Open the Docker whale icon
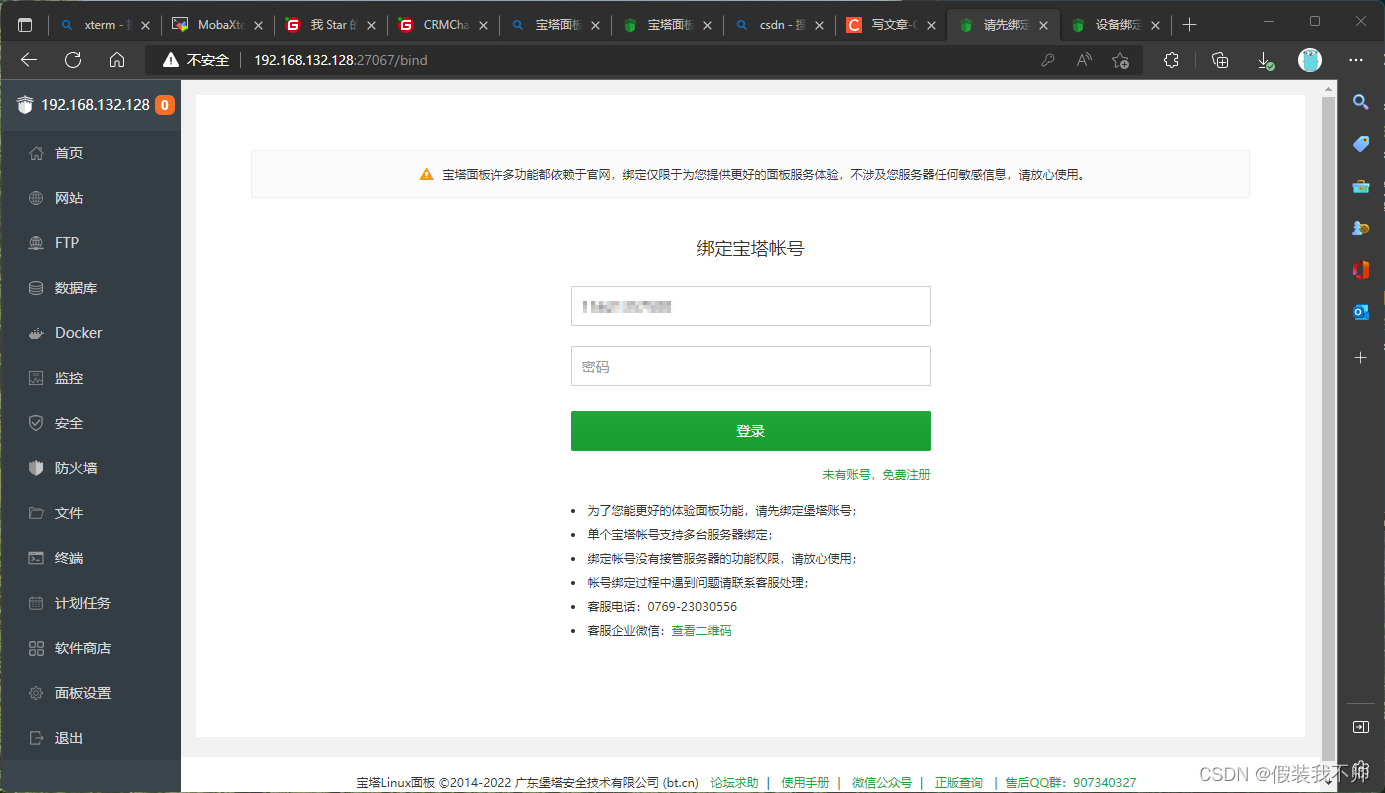1385x793 pixels. (36, 333)
